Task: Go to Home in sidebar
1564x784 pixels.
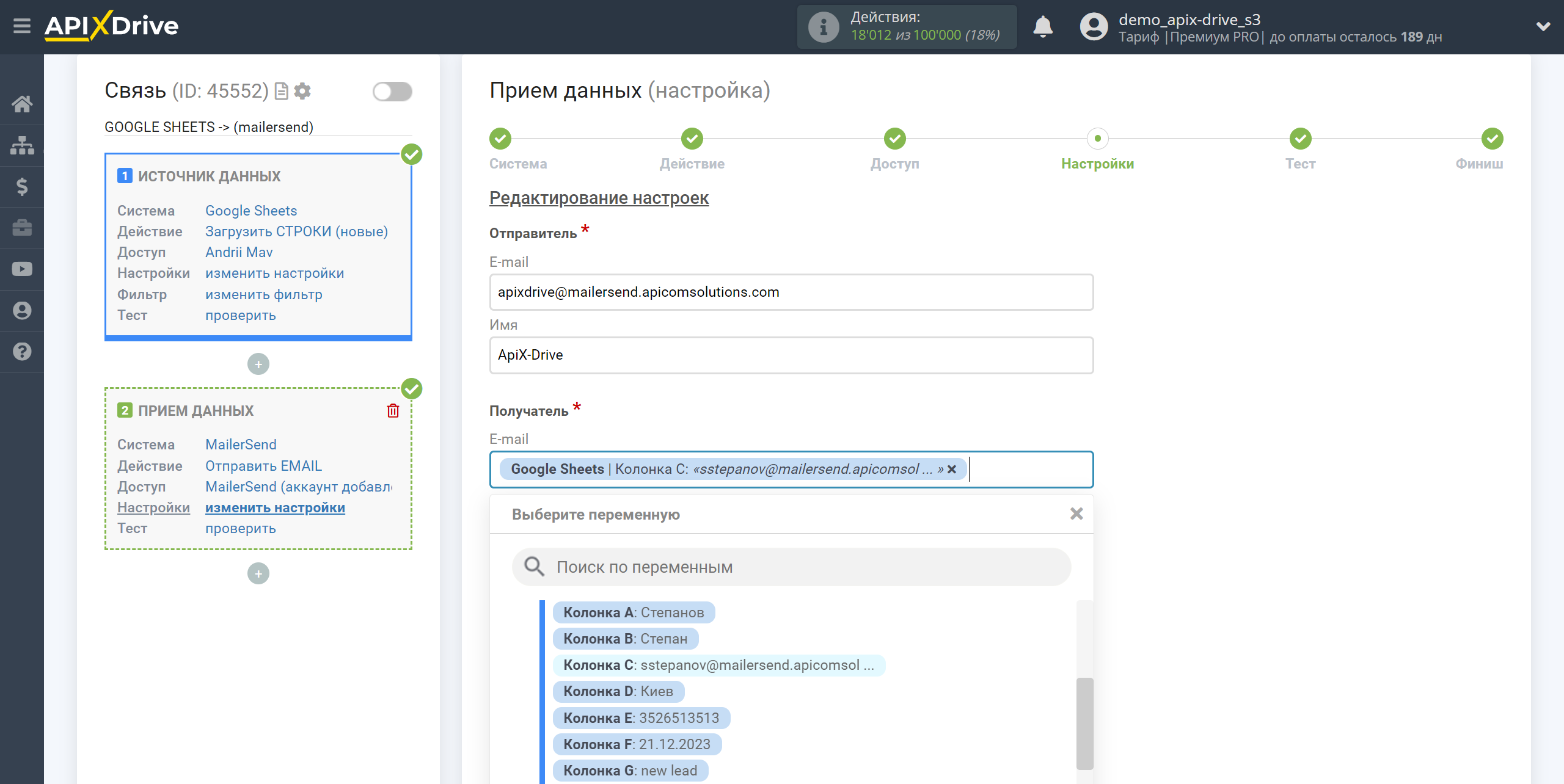Action: pos(22,104)
